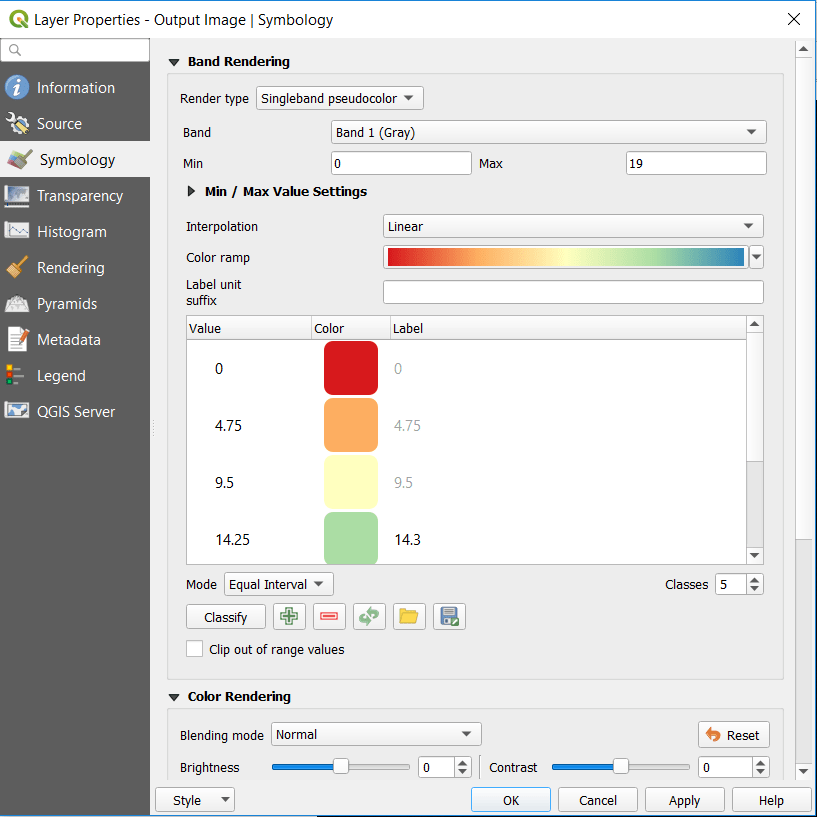Screen dimensions: 817x817
Task: Open the Pyramids panel
Action: tap(67, 304)
